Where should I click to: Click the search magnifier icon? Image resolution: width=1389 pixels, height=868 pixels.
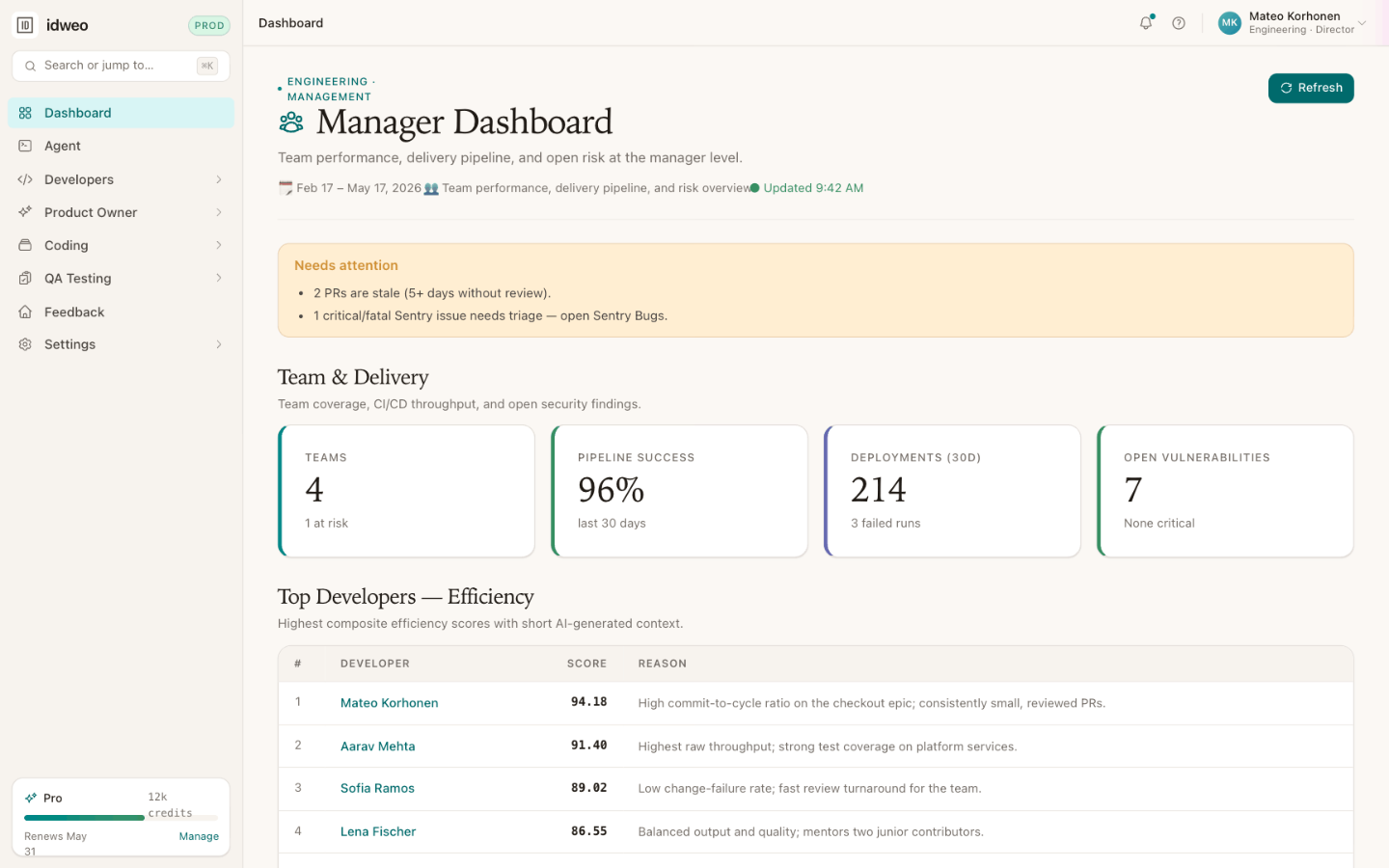pos(30,66)
